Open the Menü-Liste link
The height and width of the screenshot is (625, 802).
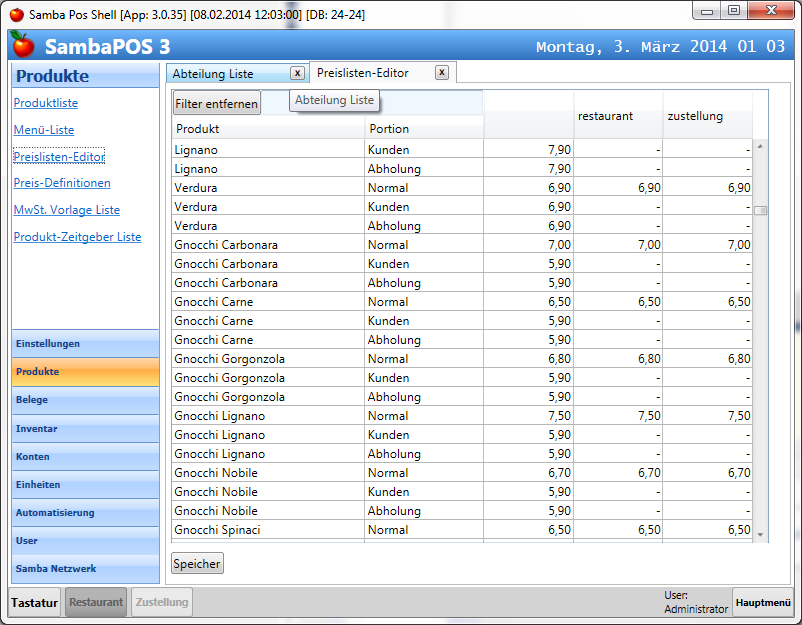44,130
